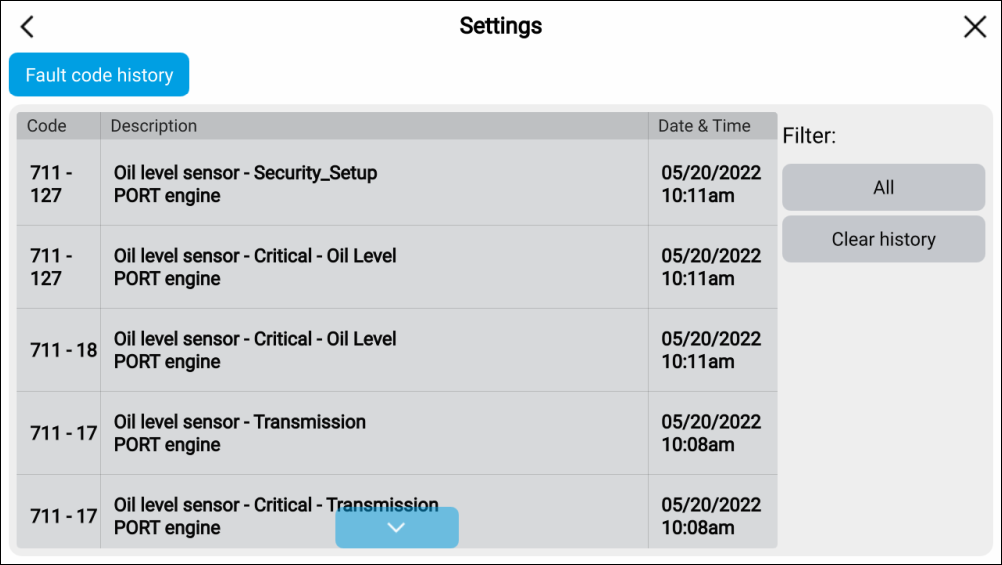Open the All filter selector

click(883, 188)
